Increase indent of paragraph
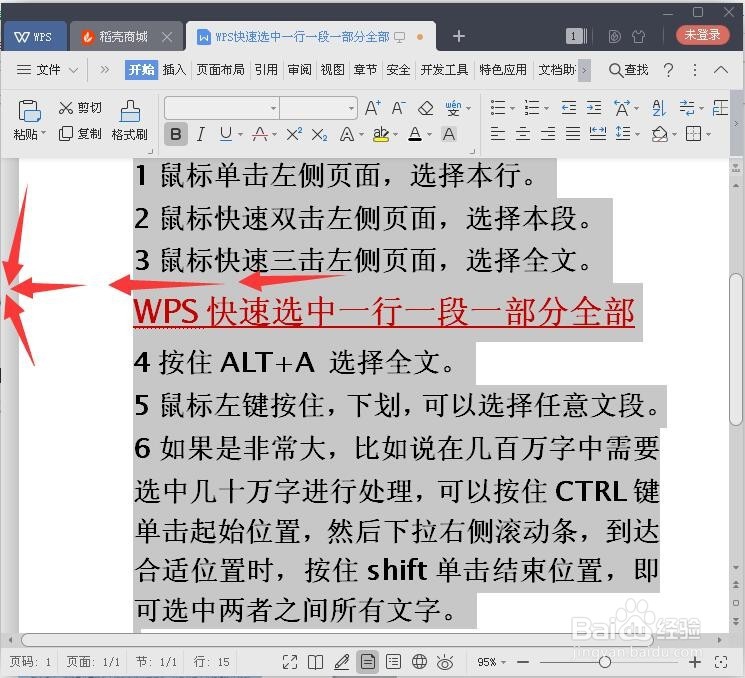Image resolution: width=745 pixels, height=678 pixels. [594, 108]
